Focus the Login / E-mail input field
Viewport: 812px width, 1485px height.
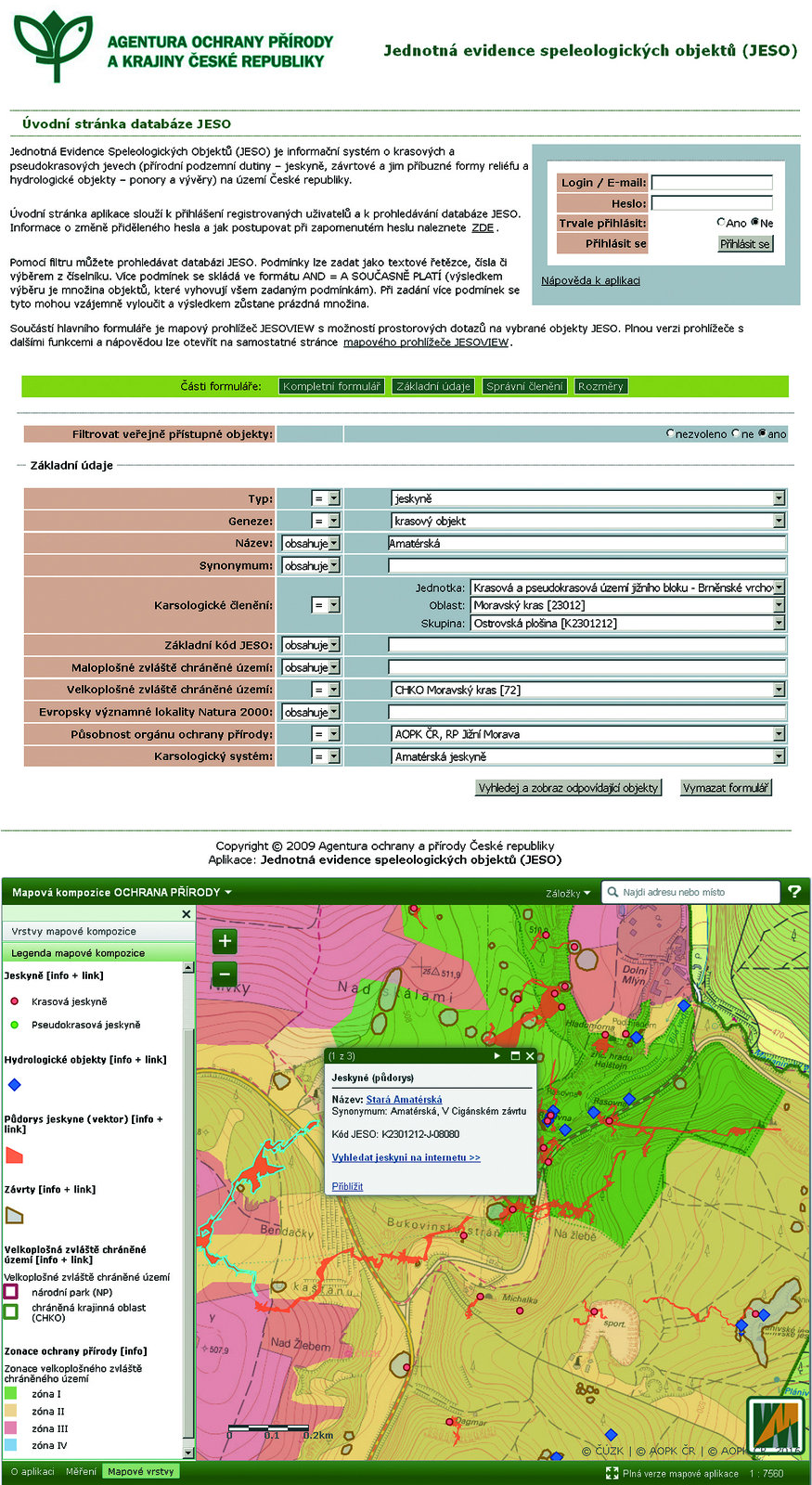(x=712, y=183)
